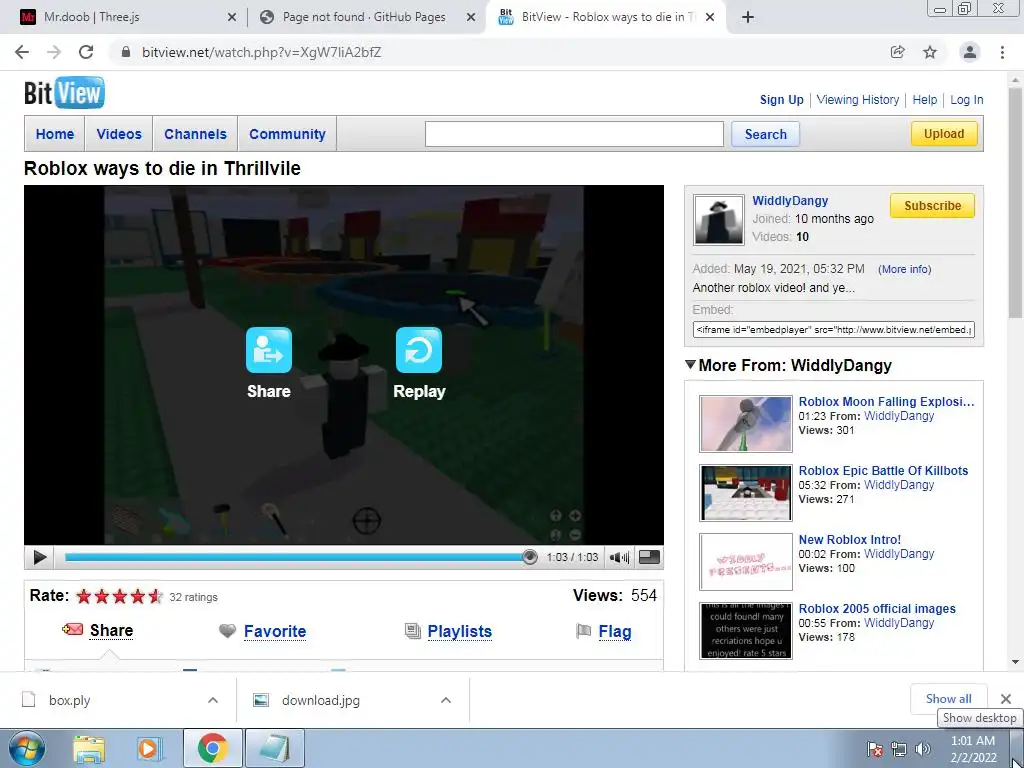This screenshot has width=1024, height=768.
Task: Open Viewing History link
Action: (x=857, y=99)
